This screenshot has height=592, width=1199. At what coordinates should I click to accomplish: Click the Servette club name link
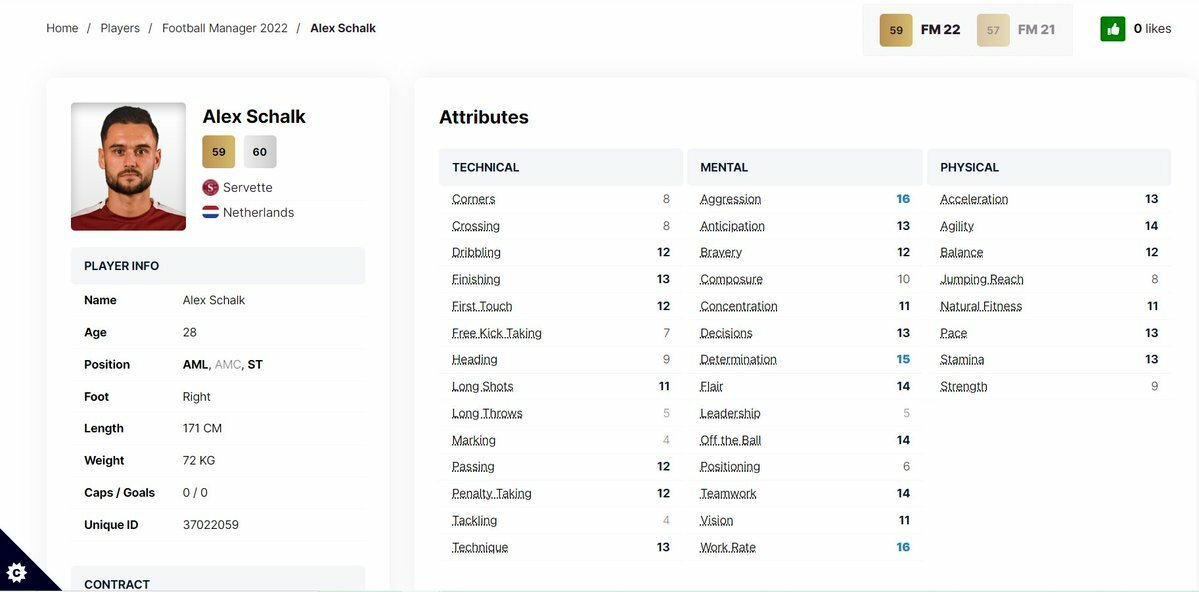pyautogui.click(x=248, y=187)
